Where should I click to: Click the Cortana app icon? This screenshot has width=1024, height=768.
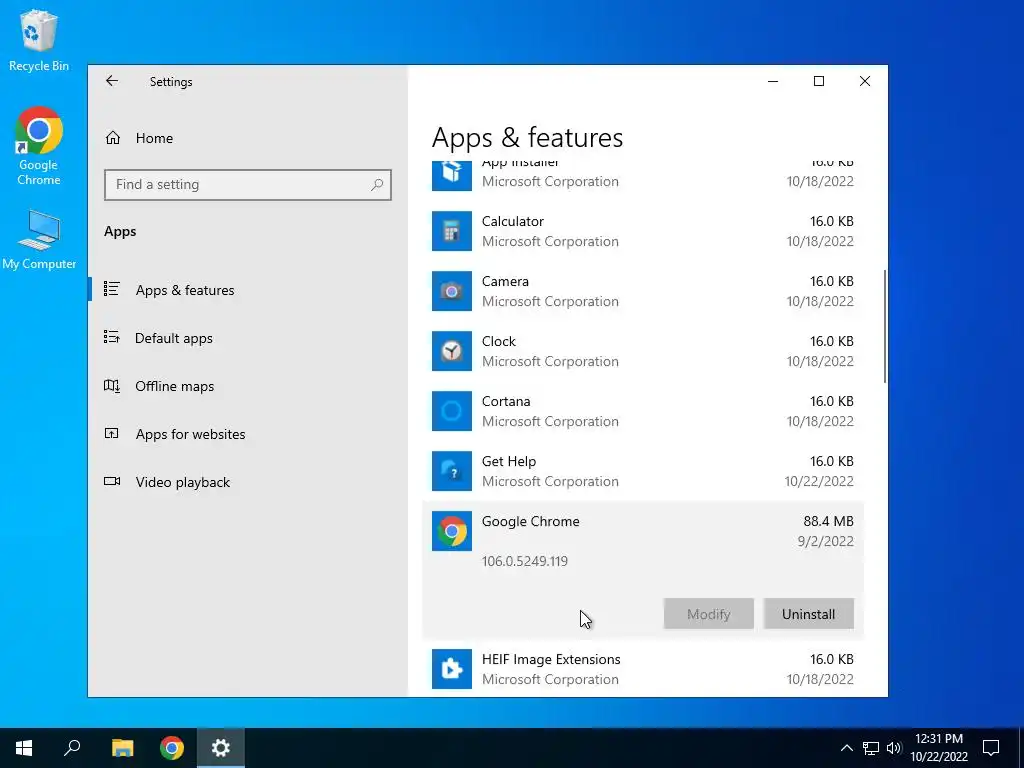(451, 411)
